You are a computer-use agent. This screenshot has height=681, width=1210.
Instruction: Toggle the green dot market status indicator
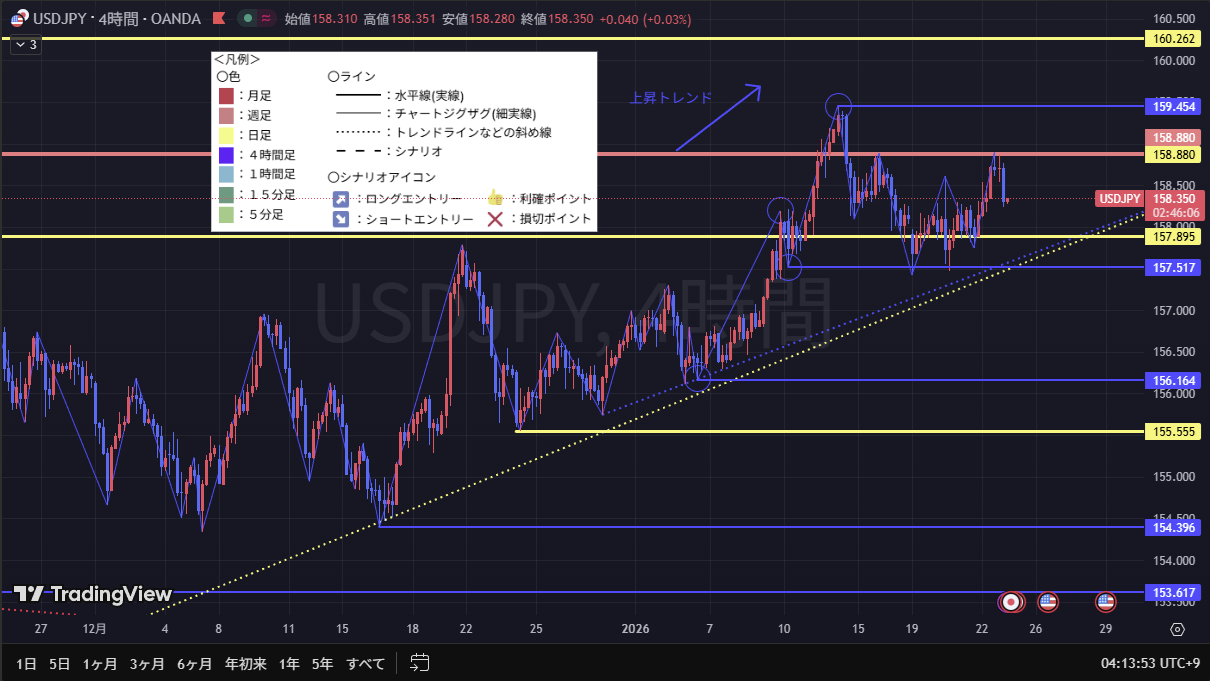point(246,19)
